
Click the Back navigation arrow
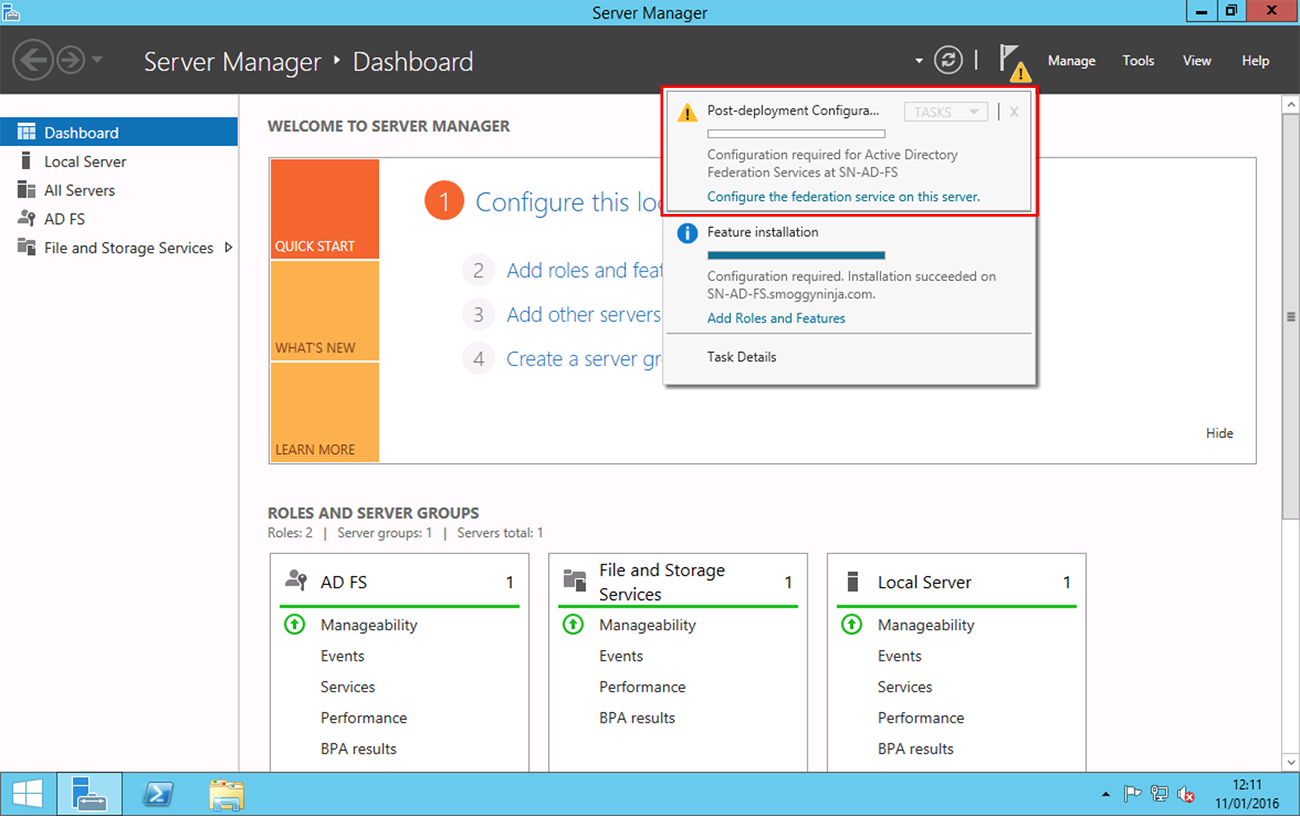(x=32, y=60)
